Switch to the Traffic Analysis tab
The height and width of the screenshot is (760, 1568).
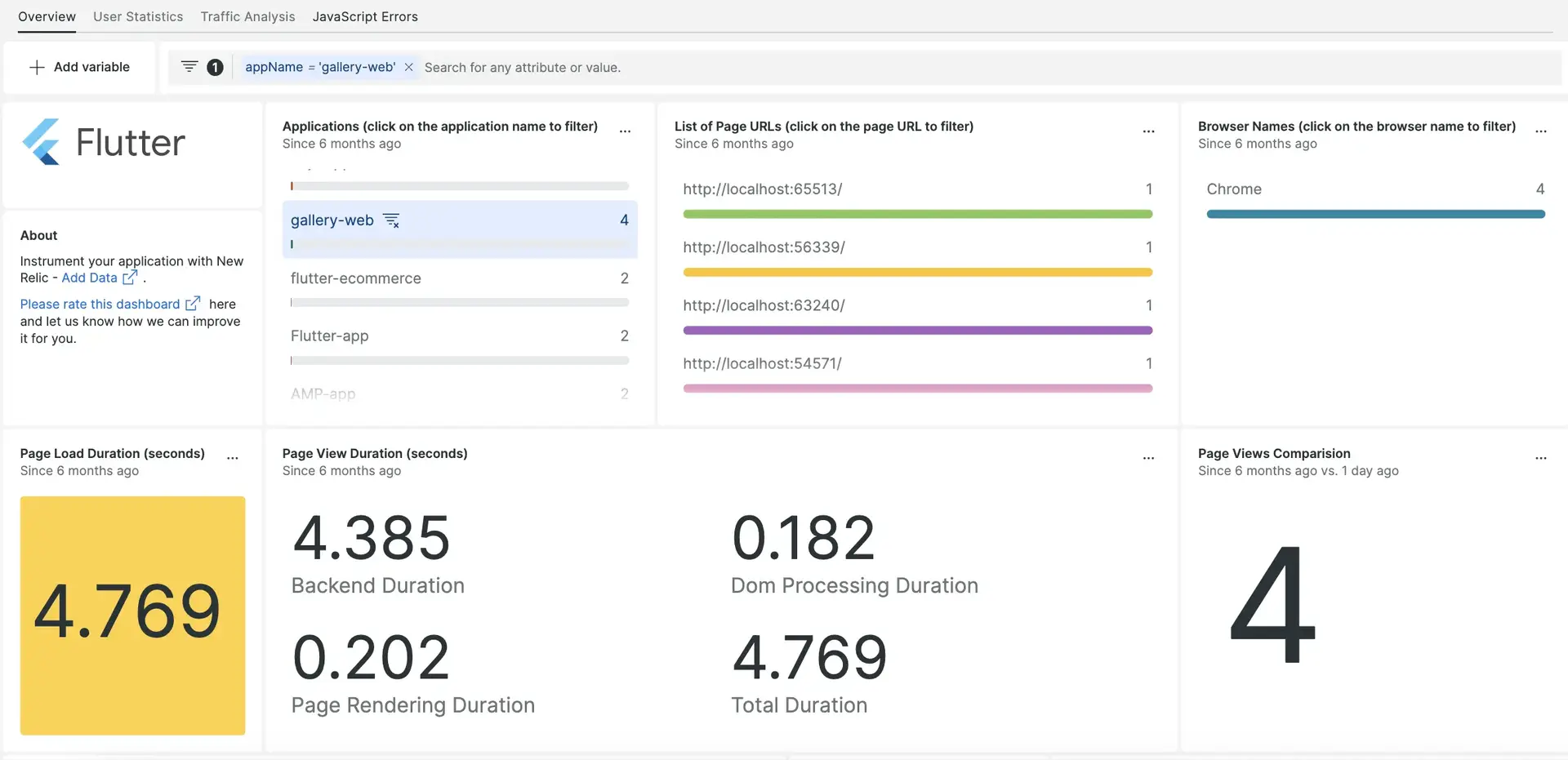pyautogui.click(x=247, y=16)
